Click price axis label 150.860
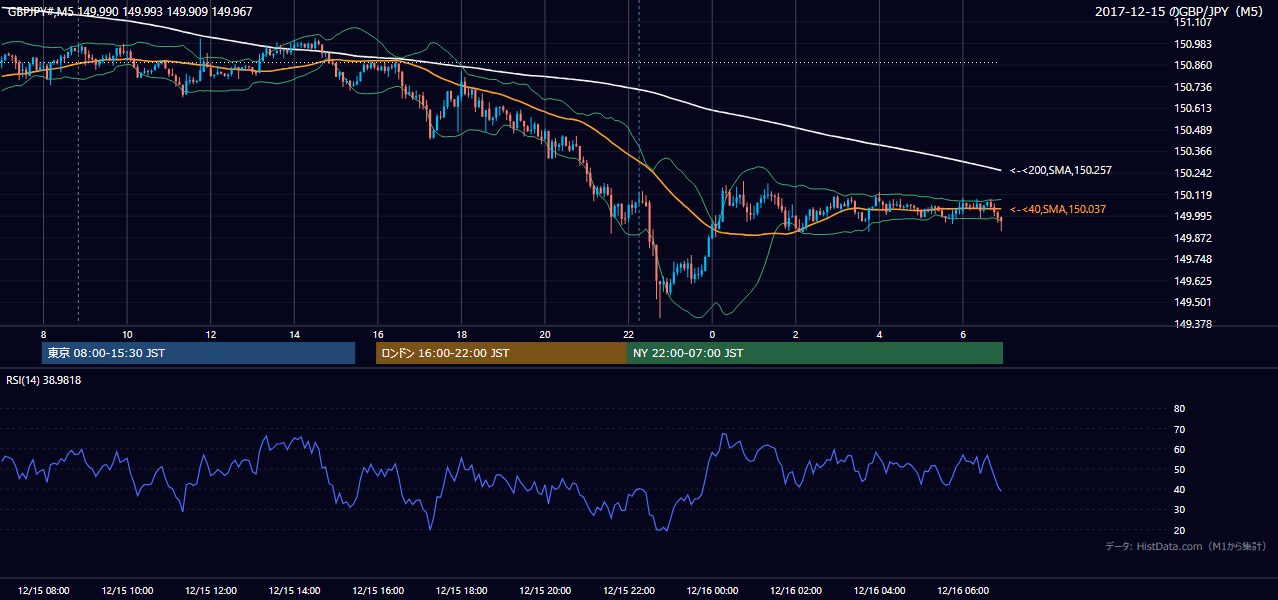Viewport: 1278px width, 600px height. pos(1193,65)
